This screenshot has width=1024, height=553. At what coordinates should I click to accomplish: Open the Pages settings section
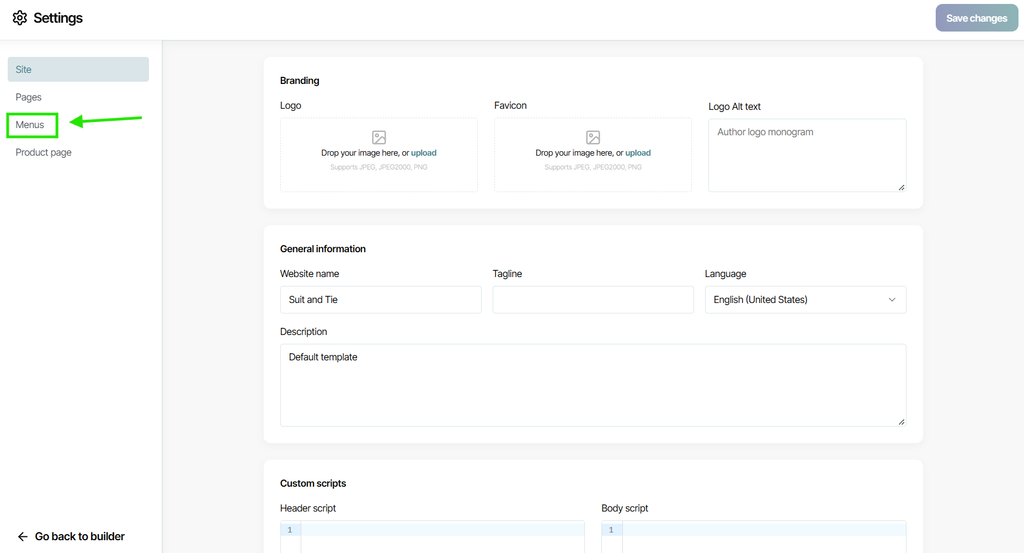(x=29, y=97)
